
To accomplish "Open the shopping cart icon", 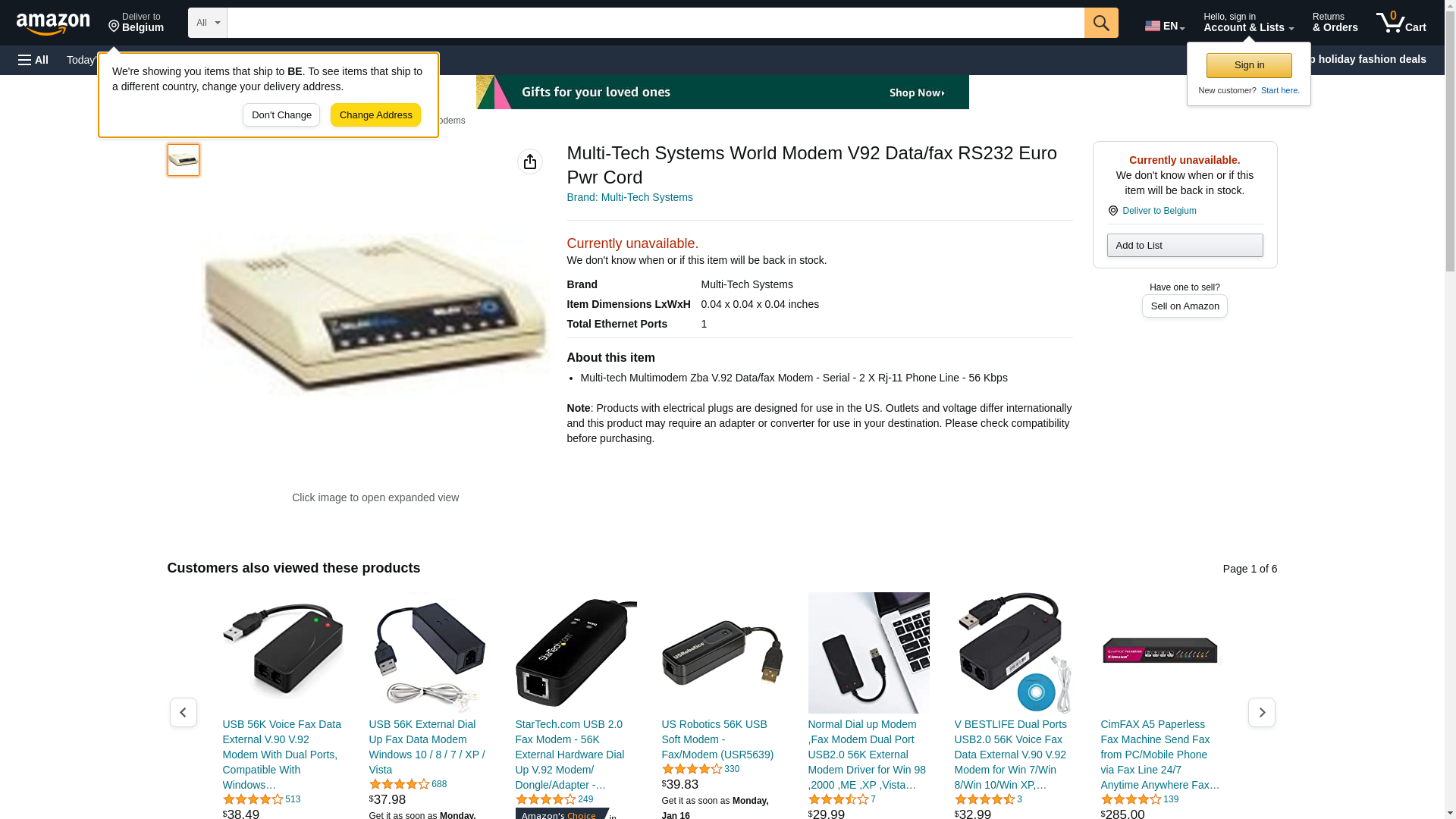I will click(1401, 23).
